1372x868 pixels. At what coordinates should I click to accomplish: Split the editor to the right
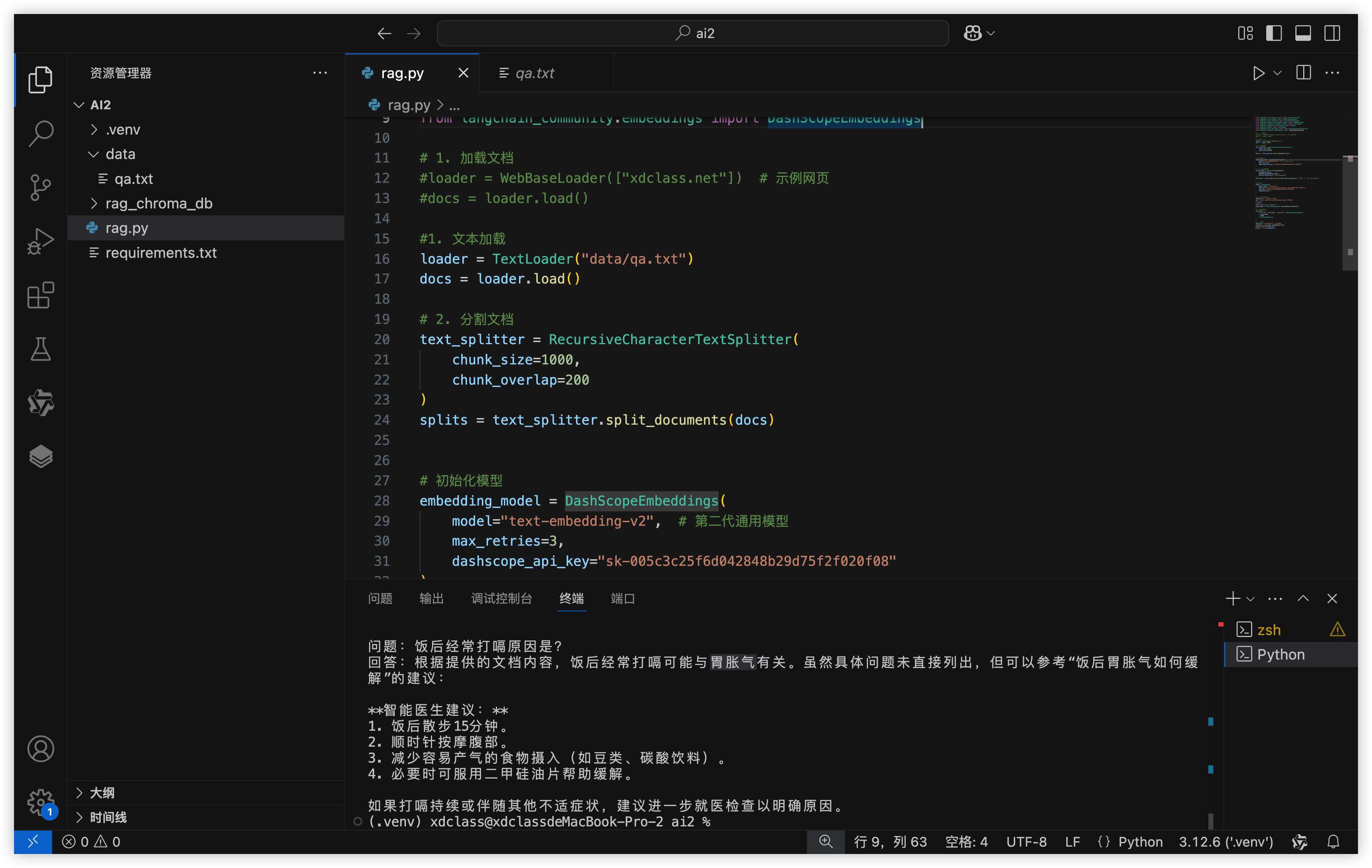pos(1304,73)
